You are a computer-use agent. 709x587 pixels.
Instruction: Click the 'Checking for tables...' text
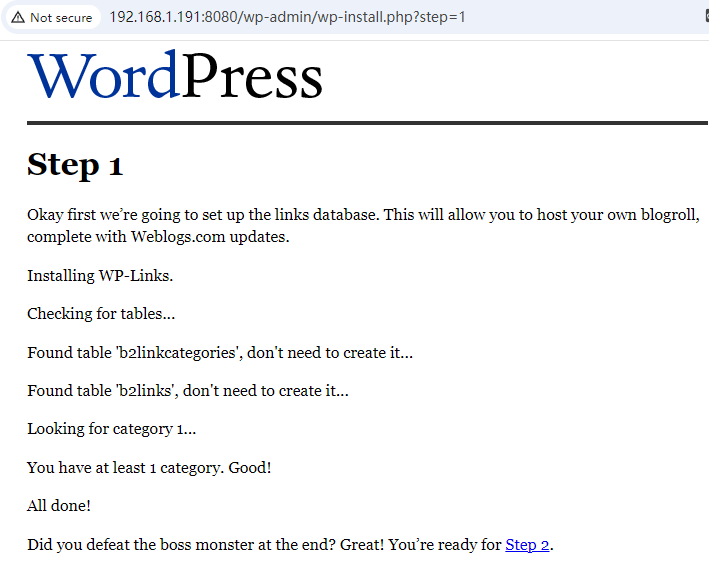101,314
